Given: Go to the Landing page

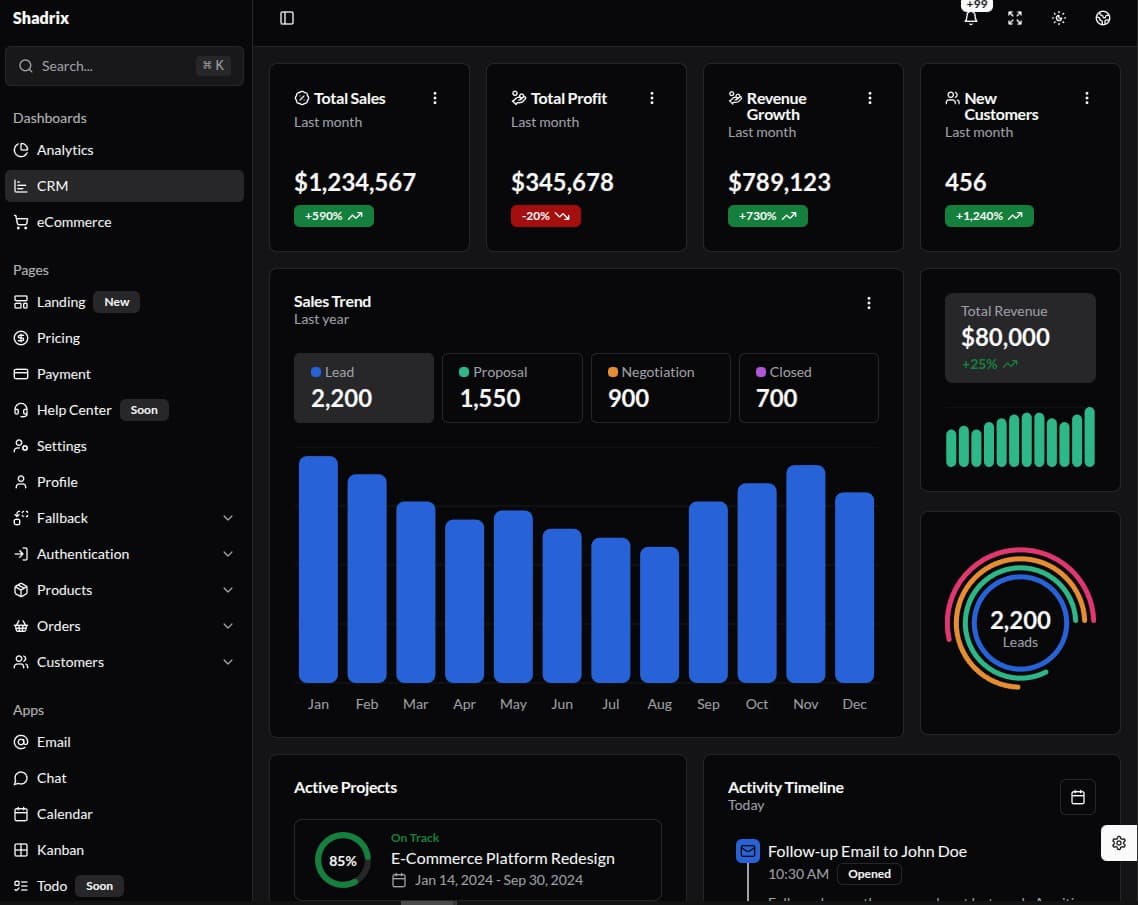Looking at the screenshot, I should 124,302.
